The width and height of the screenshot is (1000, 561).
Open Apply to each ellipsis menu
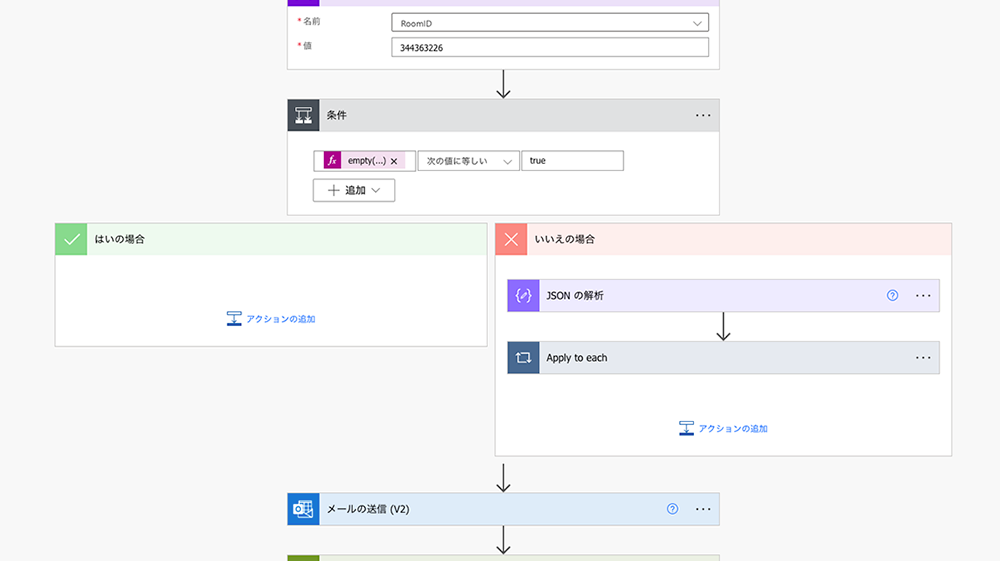(923, 358)
